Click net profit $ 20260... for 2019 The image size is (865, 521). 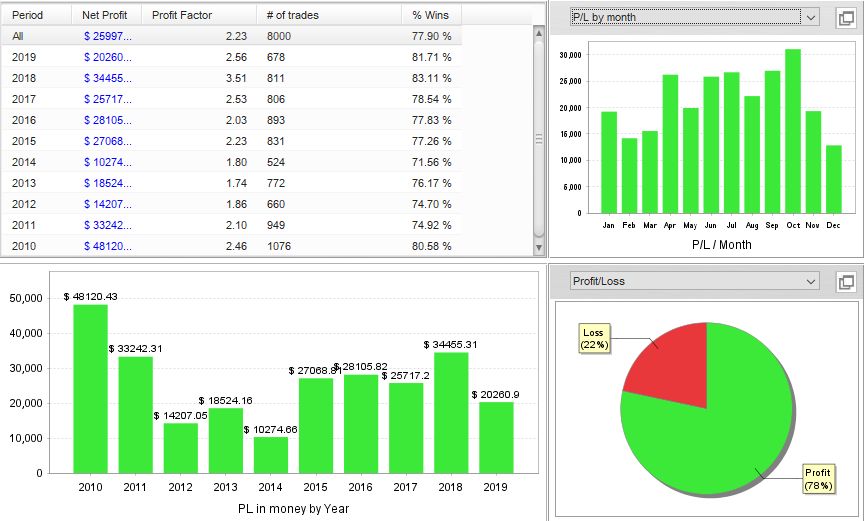coord(108,57)
